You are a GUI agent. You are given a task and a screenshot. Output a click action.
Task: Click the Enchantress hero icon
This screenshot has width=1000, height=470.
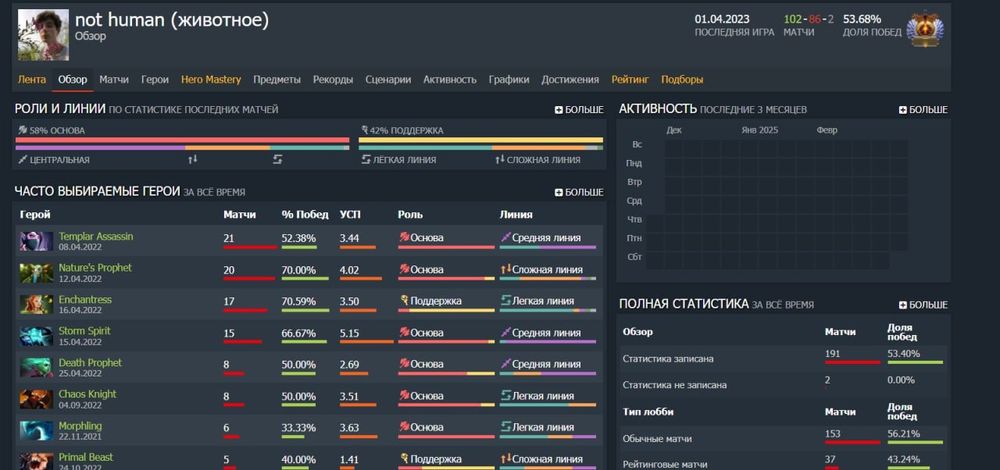[x=36, y=304]
